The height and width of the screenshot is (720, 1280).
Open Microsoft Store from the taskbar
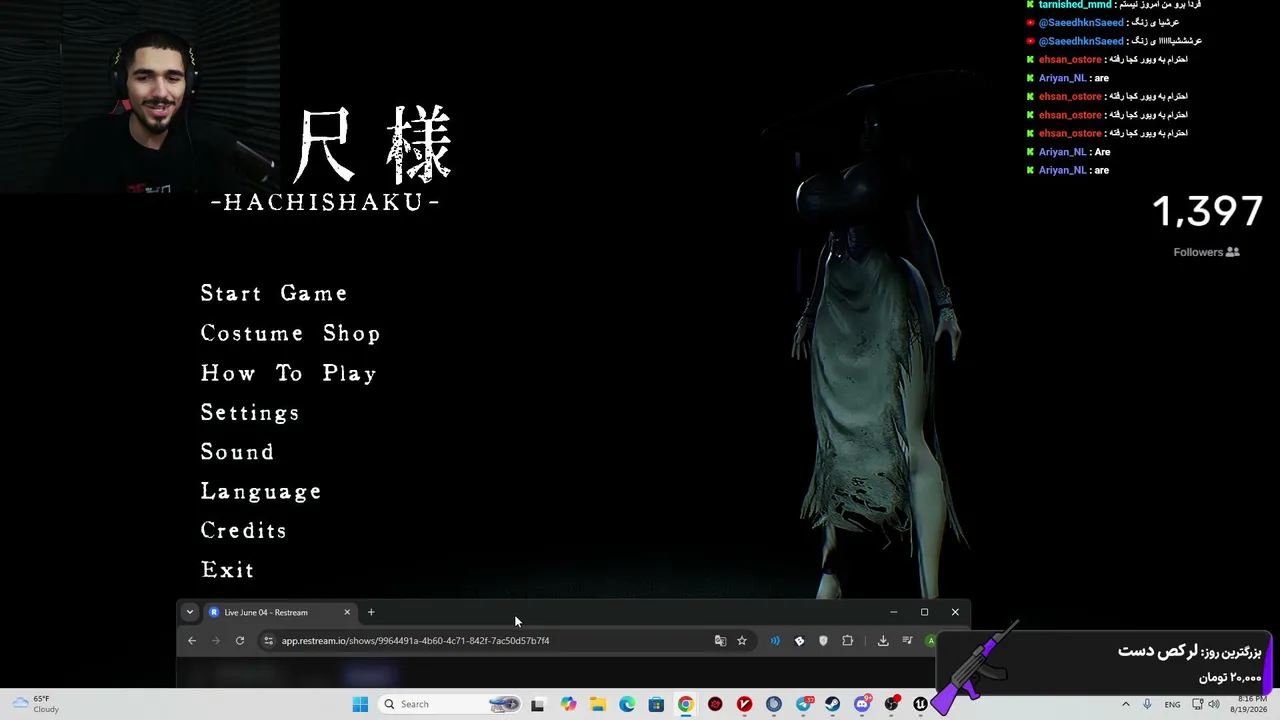coord(656,704)
